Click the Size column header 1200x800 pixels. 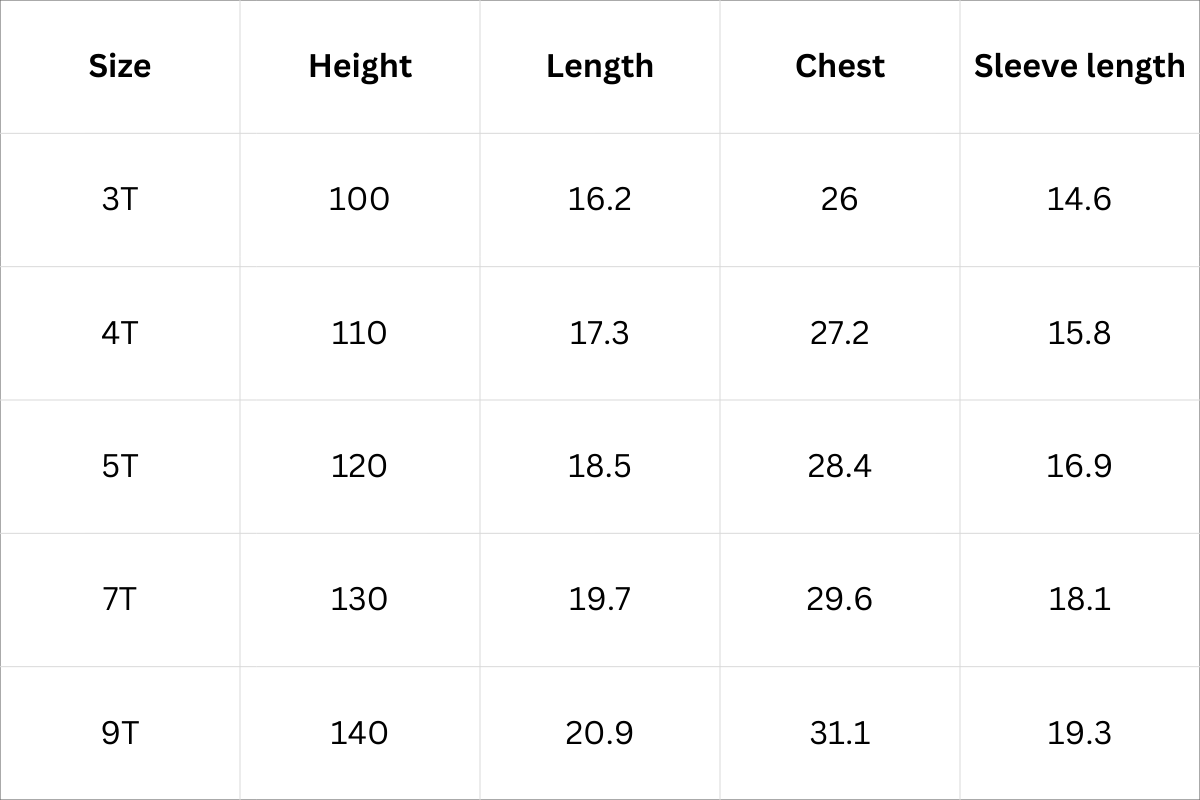point(120,66)
